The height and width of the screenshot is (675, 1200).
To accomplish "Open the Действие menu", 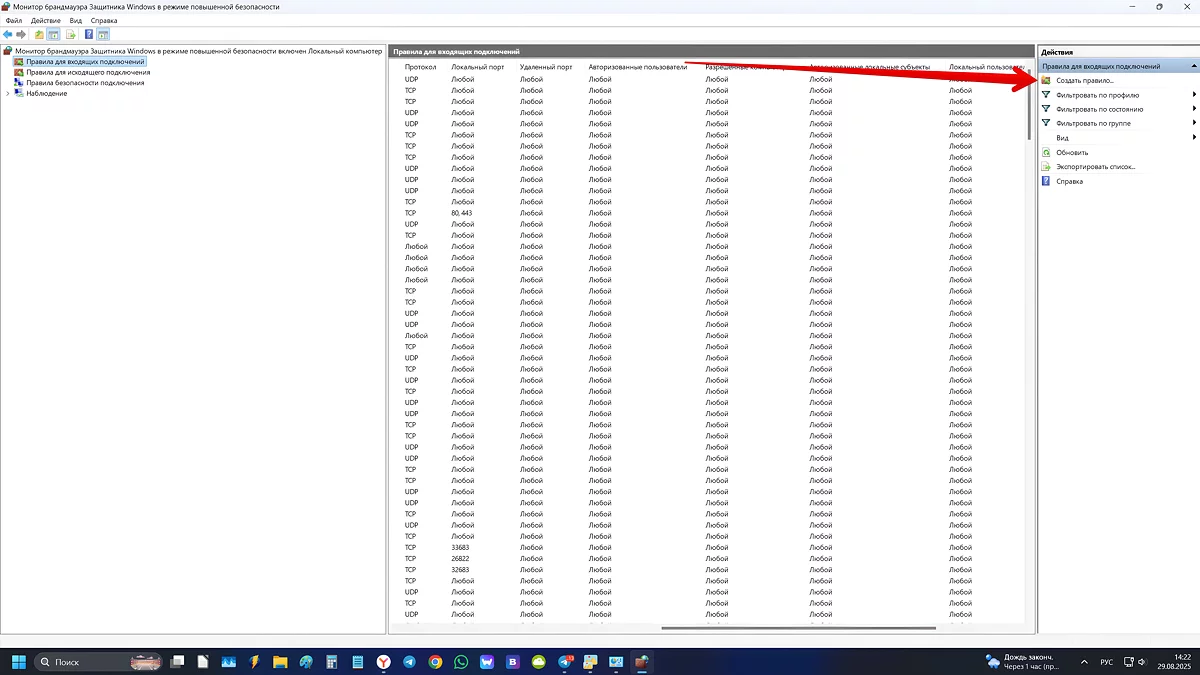I will click(45, 20).
